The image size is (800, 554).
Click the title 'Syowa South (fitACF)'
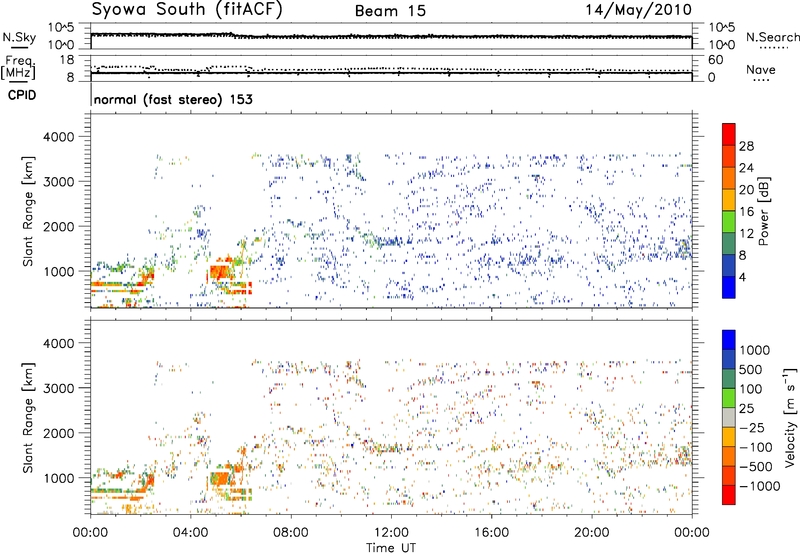187,10
